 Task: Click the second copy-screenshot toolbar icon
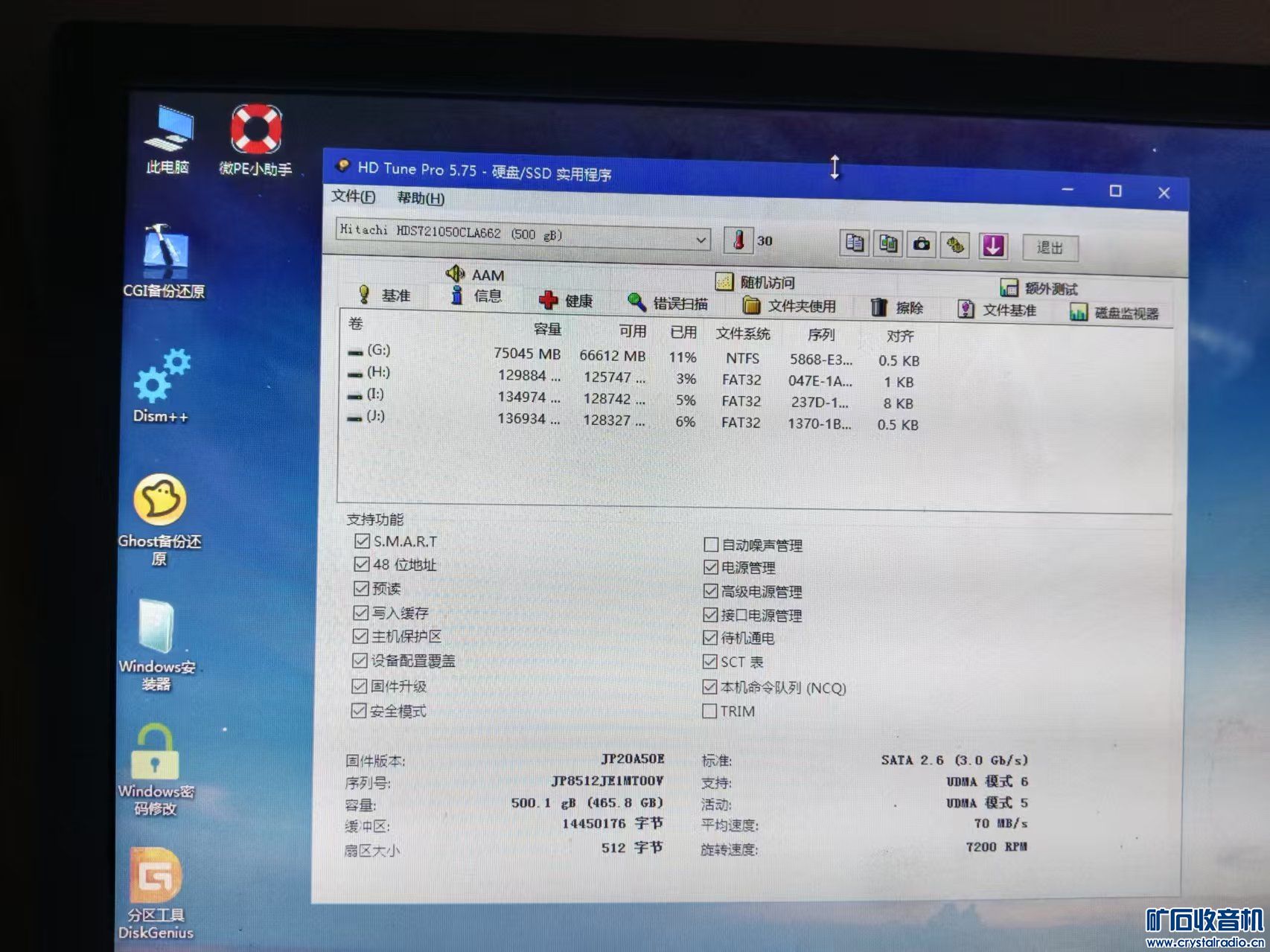(888, 243)
